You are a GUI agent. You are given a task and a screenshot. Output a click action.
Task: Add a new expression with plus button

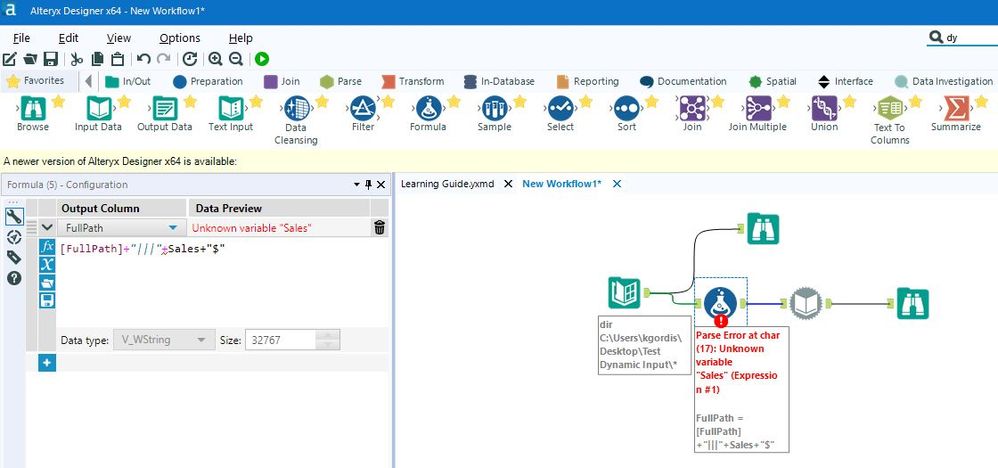(x=47, y=363)
